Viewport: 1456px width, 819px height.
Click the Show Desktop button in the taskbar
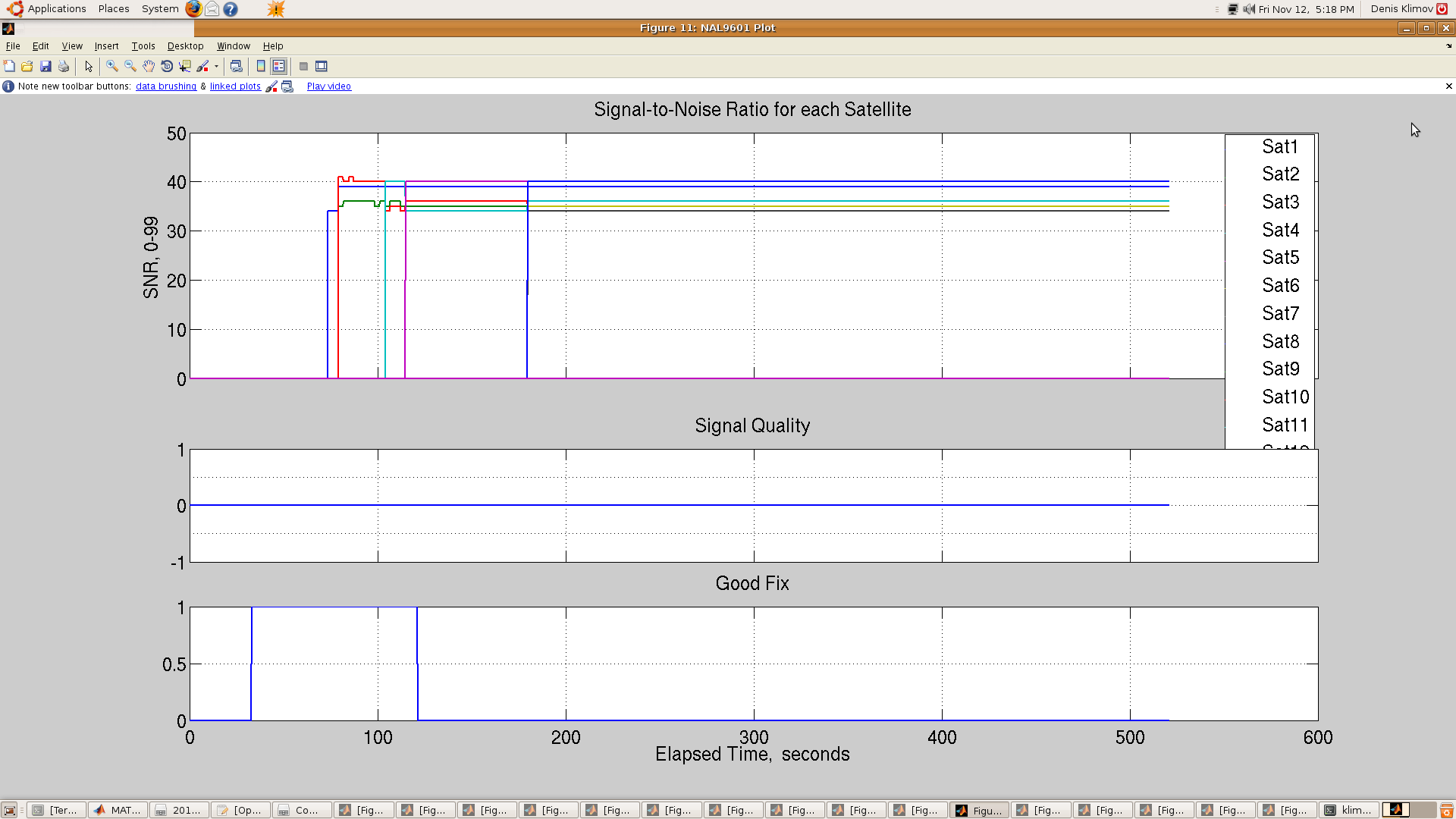[x=10, y=811]
